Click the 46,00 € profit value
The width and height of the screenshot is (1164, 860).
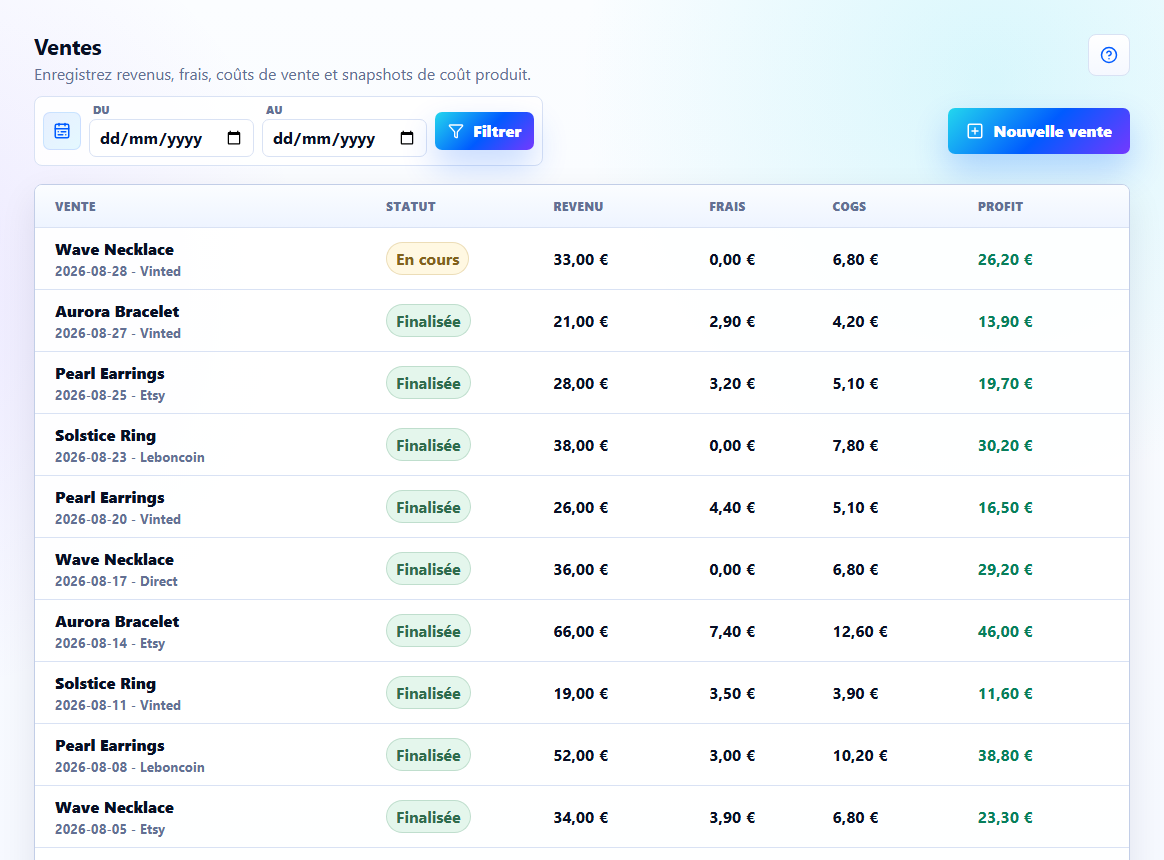point(1005,632)
